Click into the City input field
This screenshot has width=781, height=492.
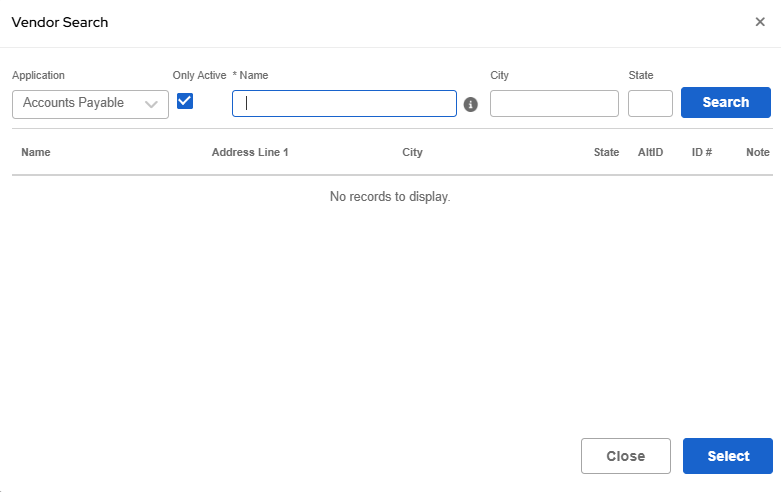[554, 103]
